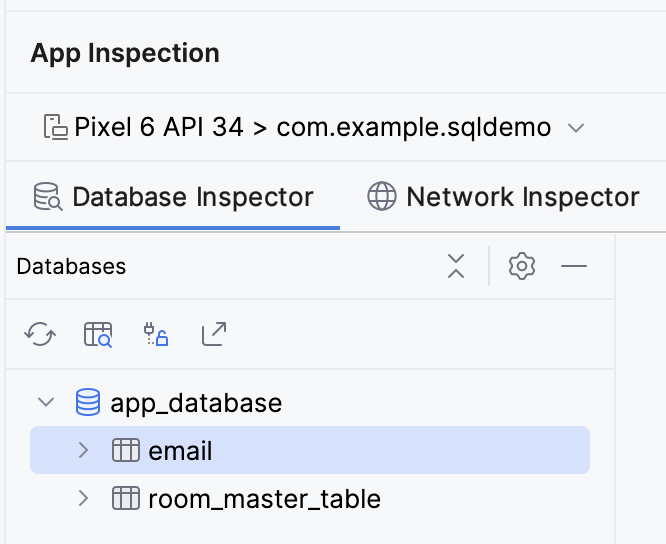Screen dimensions: 666x544
Task: Collapse the app_database tree node
Action: [46, 403]
